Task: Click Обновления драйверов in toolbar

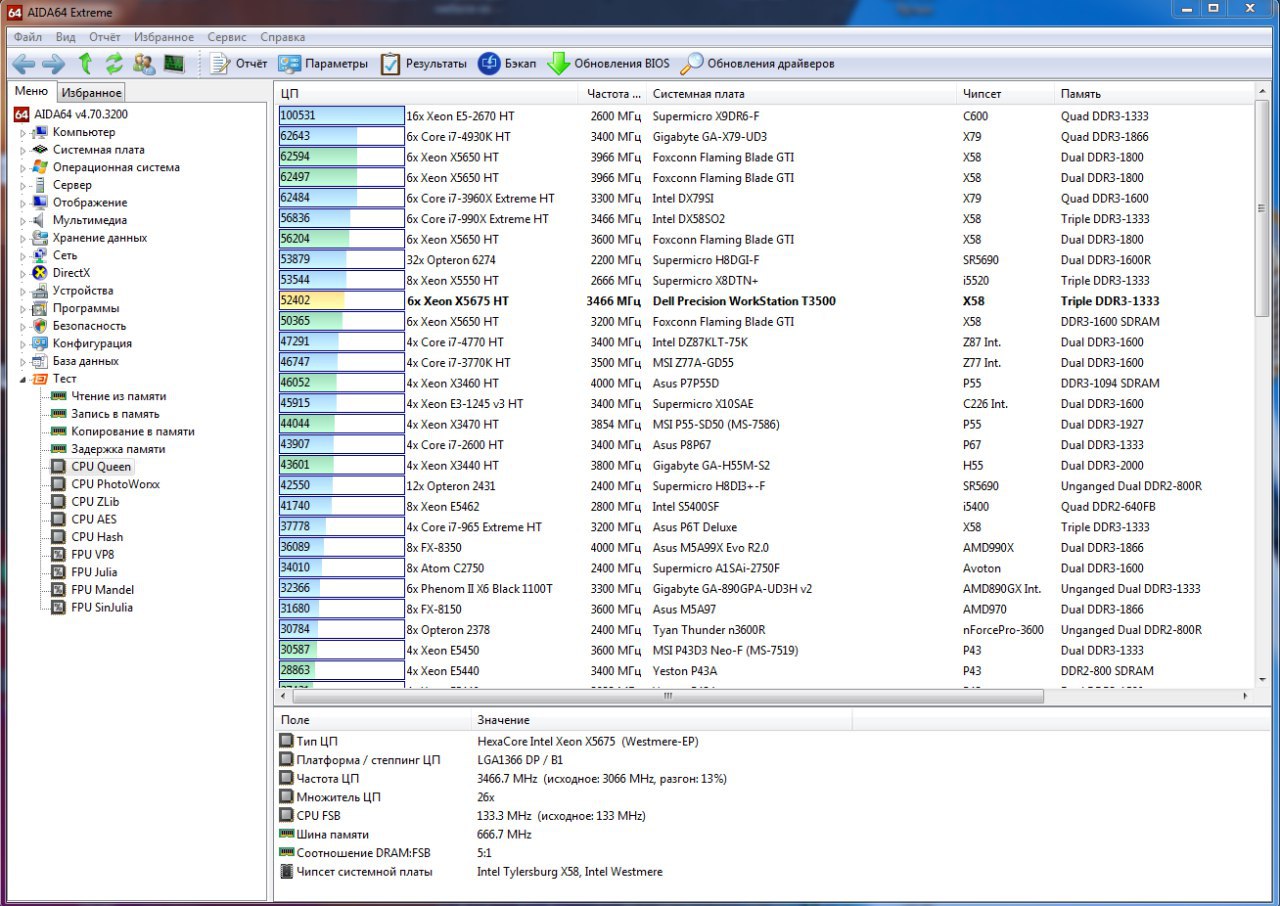Action: [x=757, y=64]
